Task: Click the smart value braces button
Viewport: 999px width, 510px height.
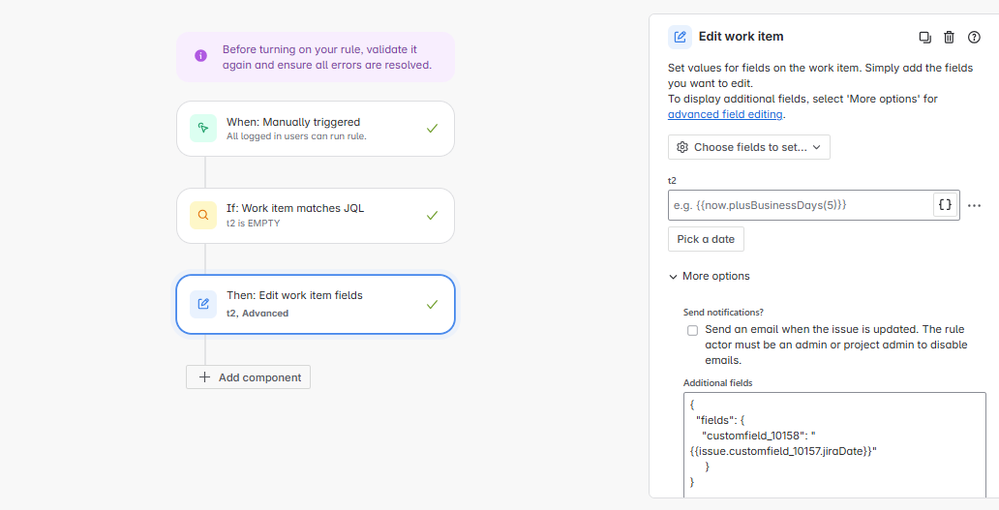Action: [945, 205]
